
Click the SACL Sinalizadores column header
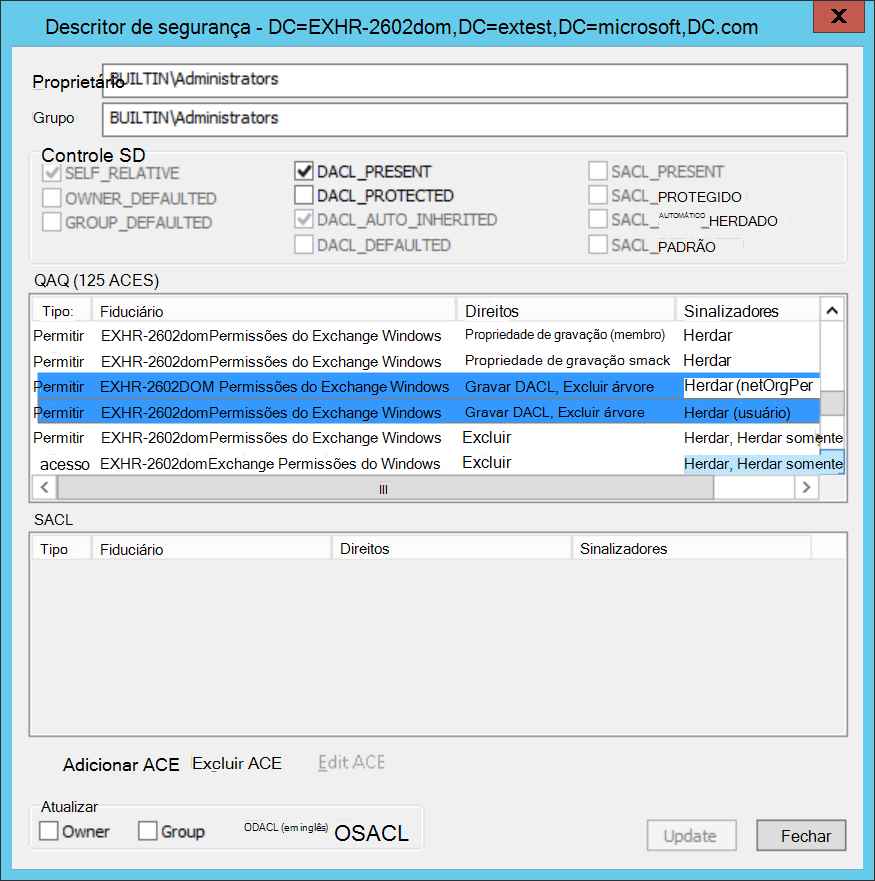692,548
